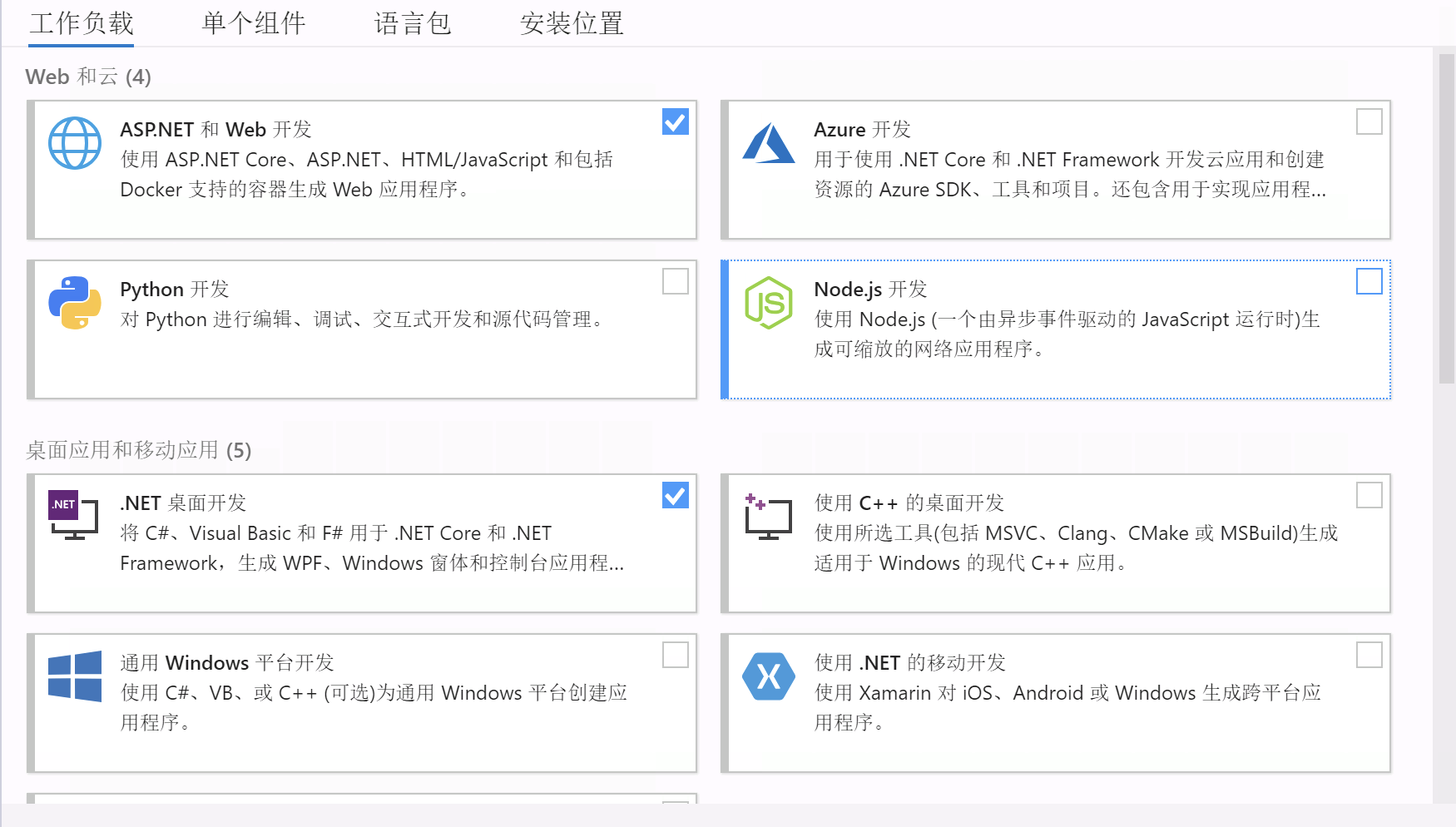Click the Windows logo icon
This screenshot has width=1456, height=827.
tap(75, 676)
